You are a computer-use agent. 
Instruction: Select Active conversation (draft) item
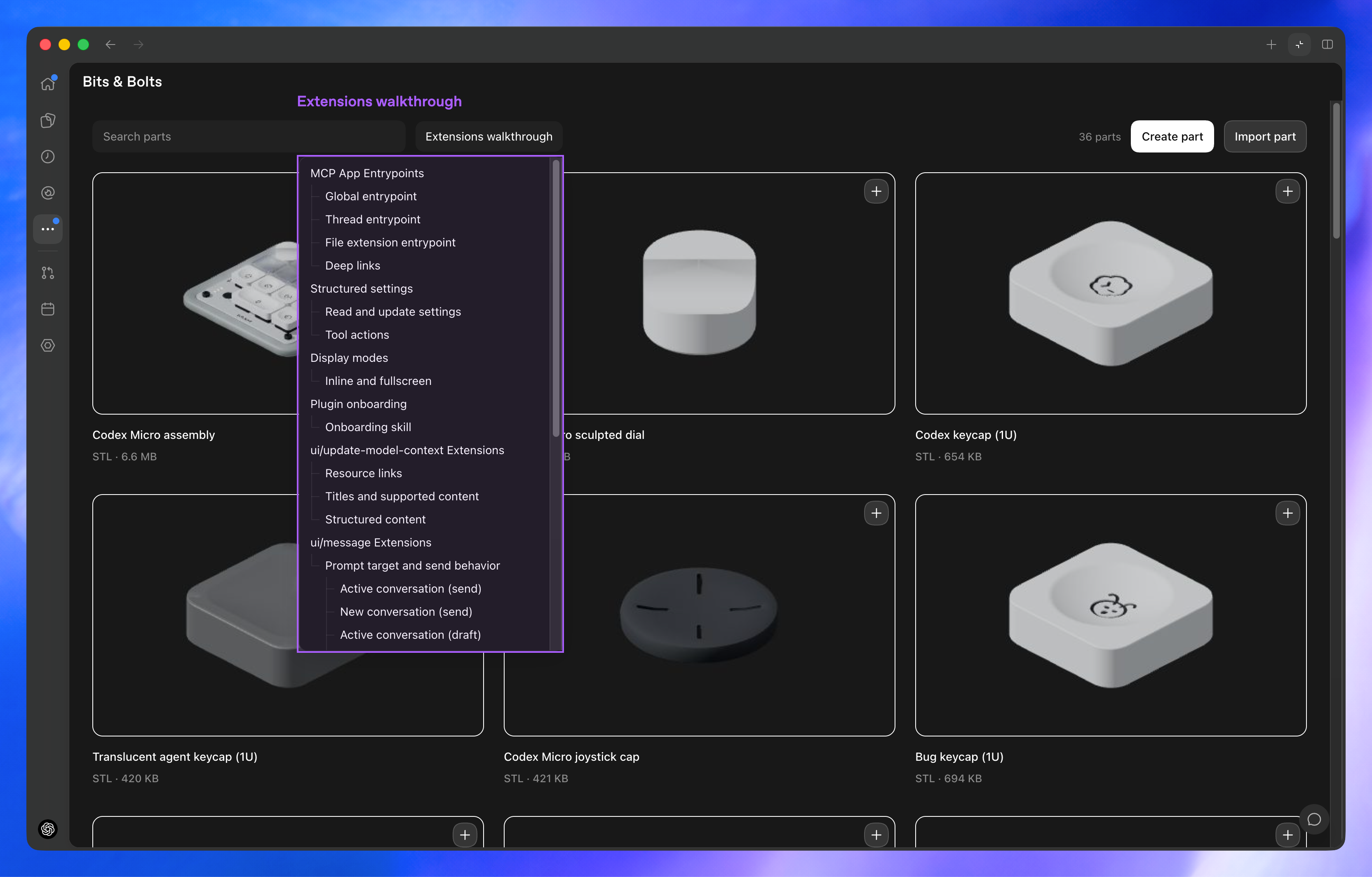tap(410, 634)
